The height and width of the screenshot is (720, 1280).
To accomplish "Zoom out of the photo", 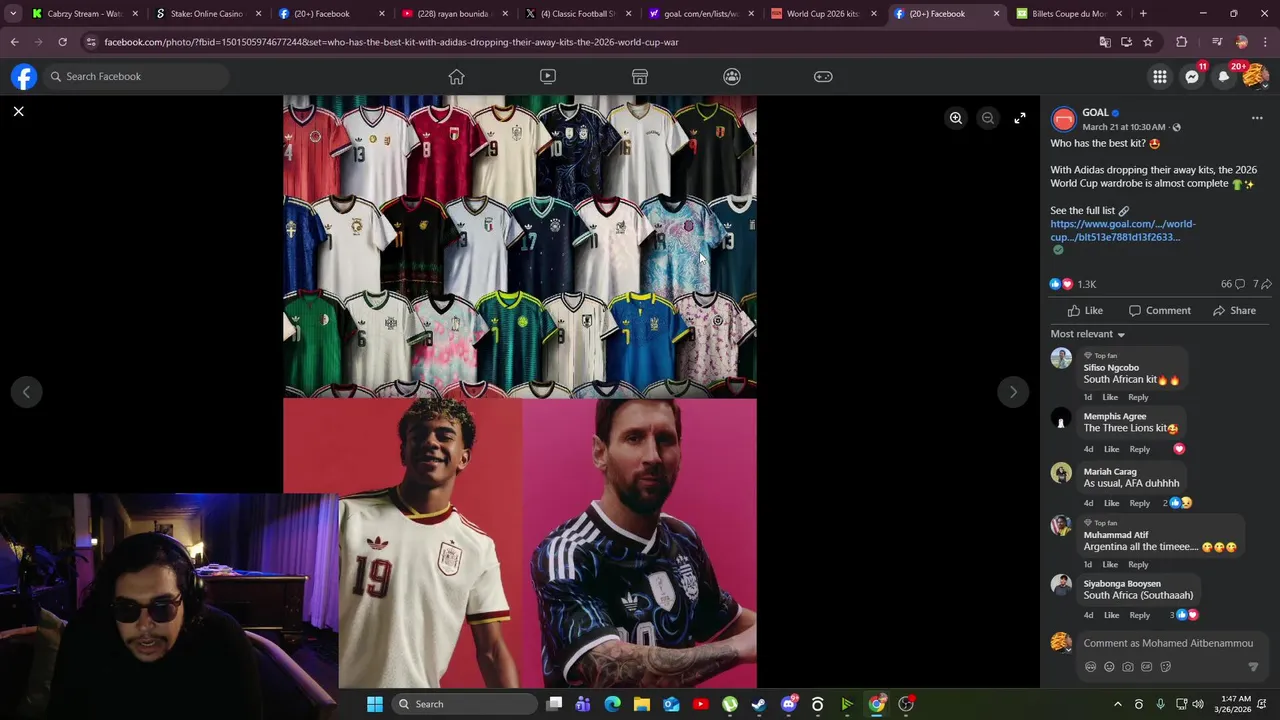I will tap(987, 118).
